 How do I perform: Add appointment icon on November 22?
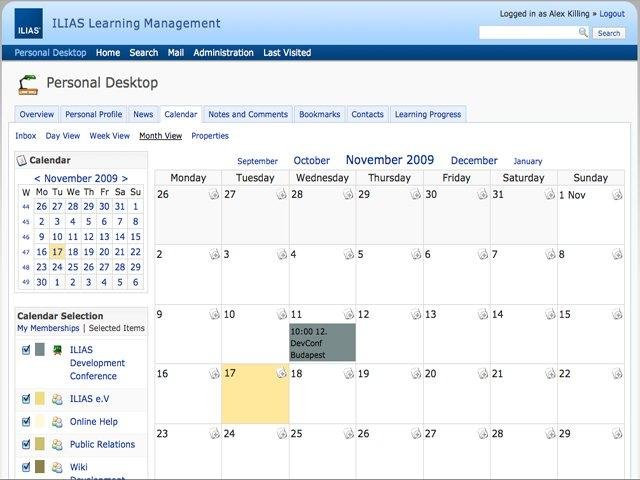point(617,373)
